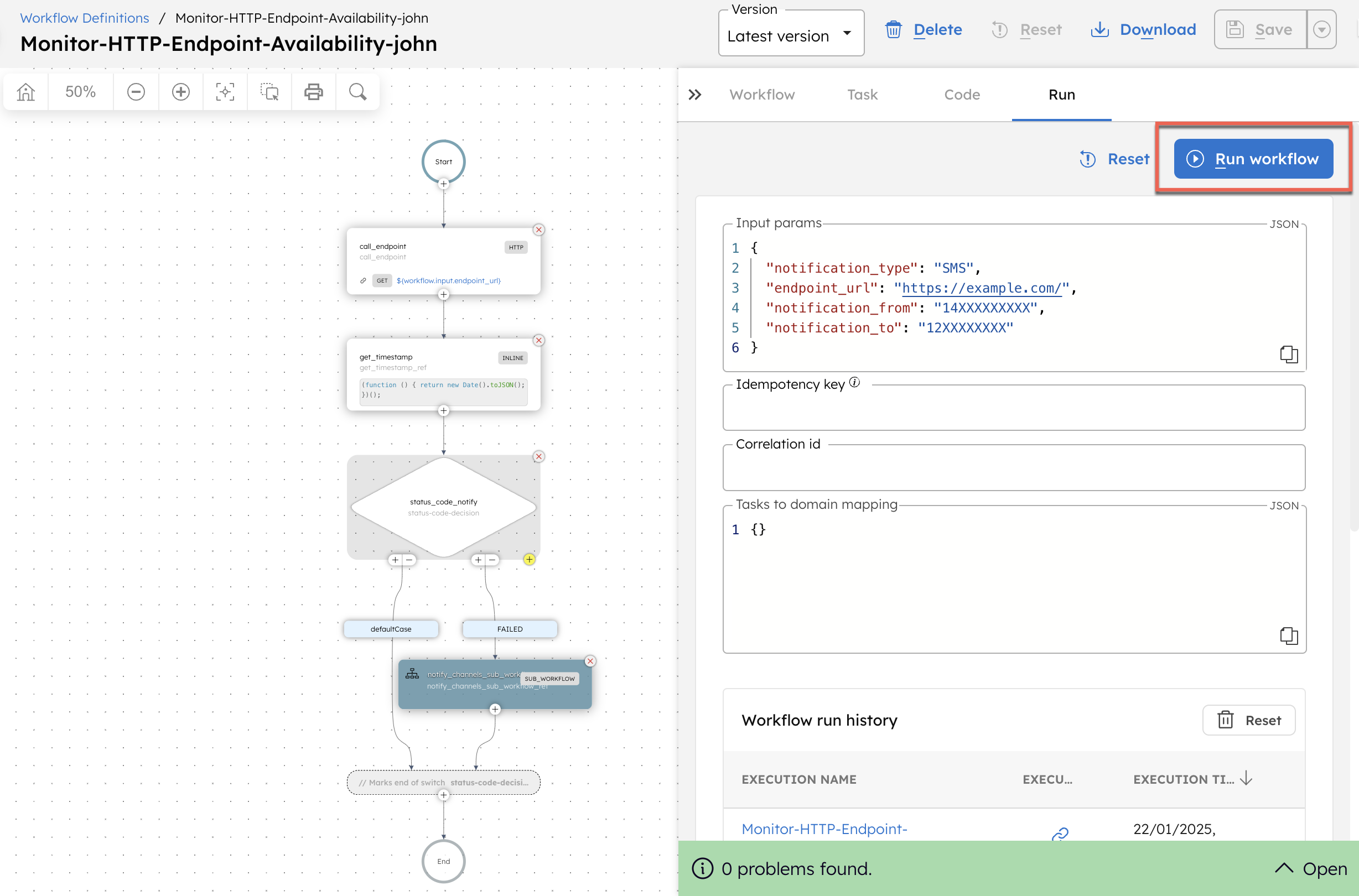Select the Run tab

click(x=1062, y=95)
